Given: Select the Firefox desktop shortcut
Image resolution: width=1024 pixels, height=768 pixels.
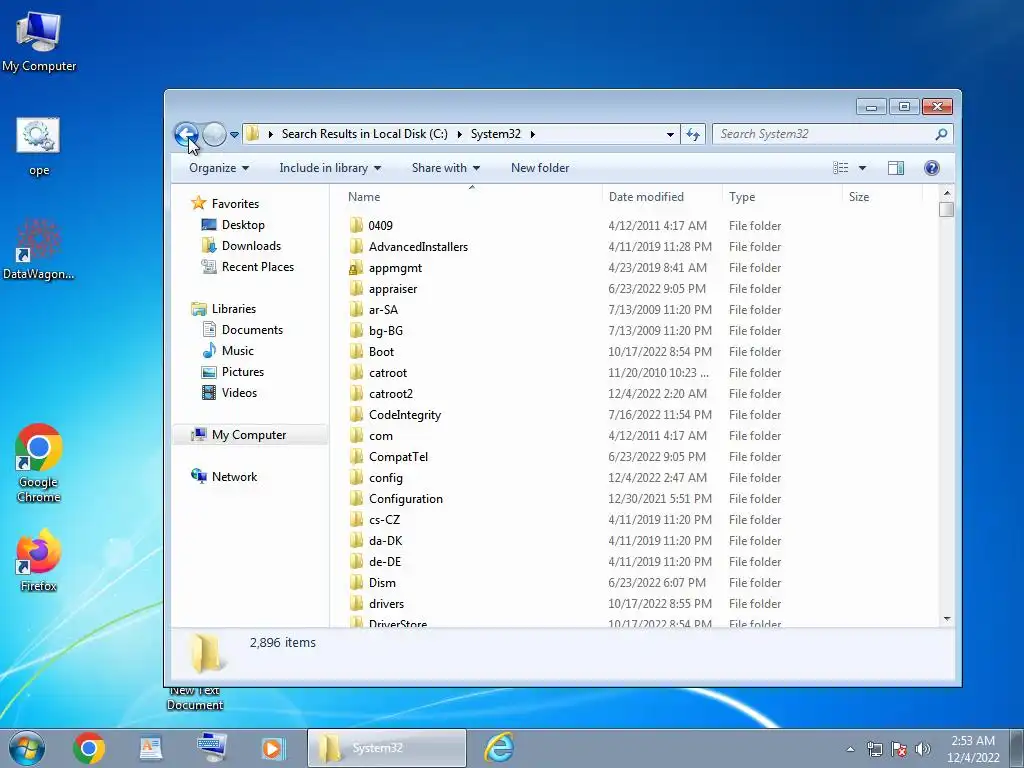Looking at the screenshot, I should (39, 562).
